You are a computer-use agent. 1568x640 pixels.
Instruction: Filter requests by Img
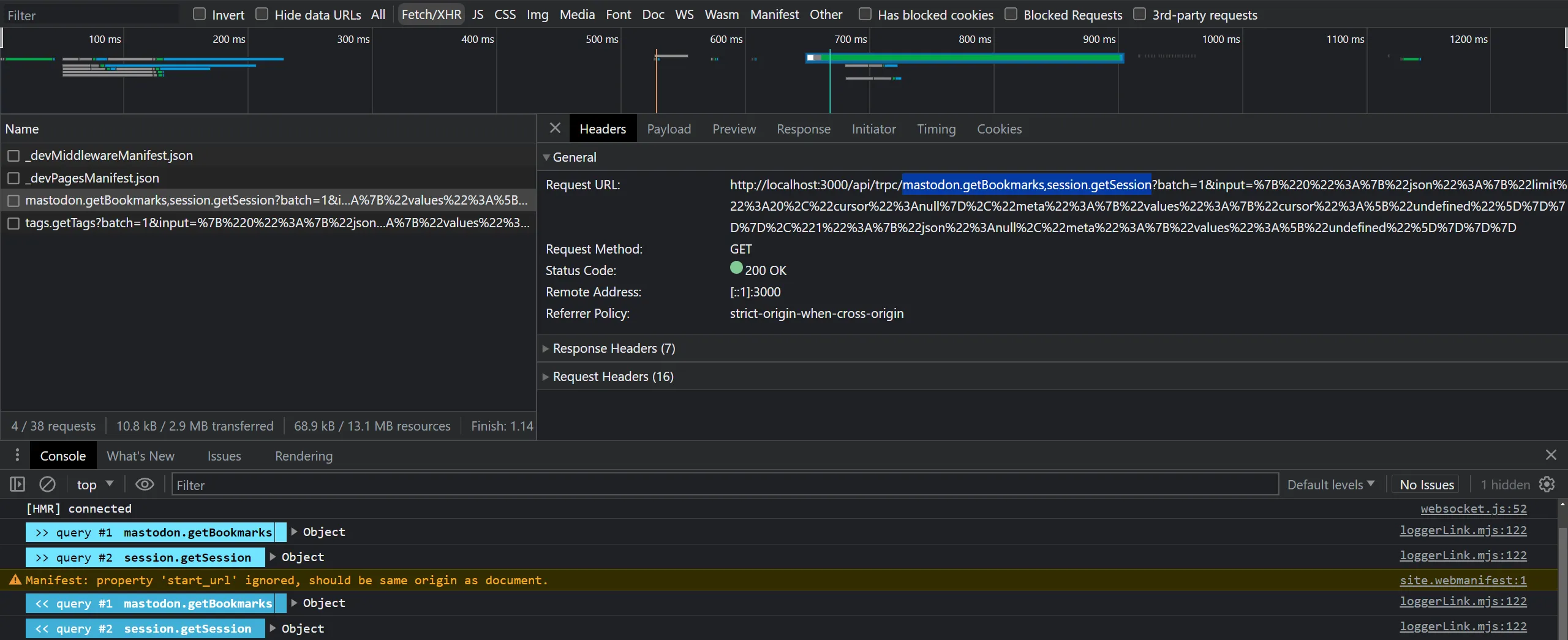click(537, 14)
